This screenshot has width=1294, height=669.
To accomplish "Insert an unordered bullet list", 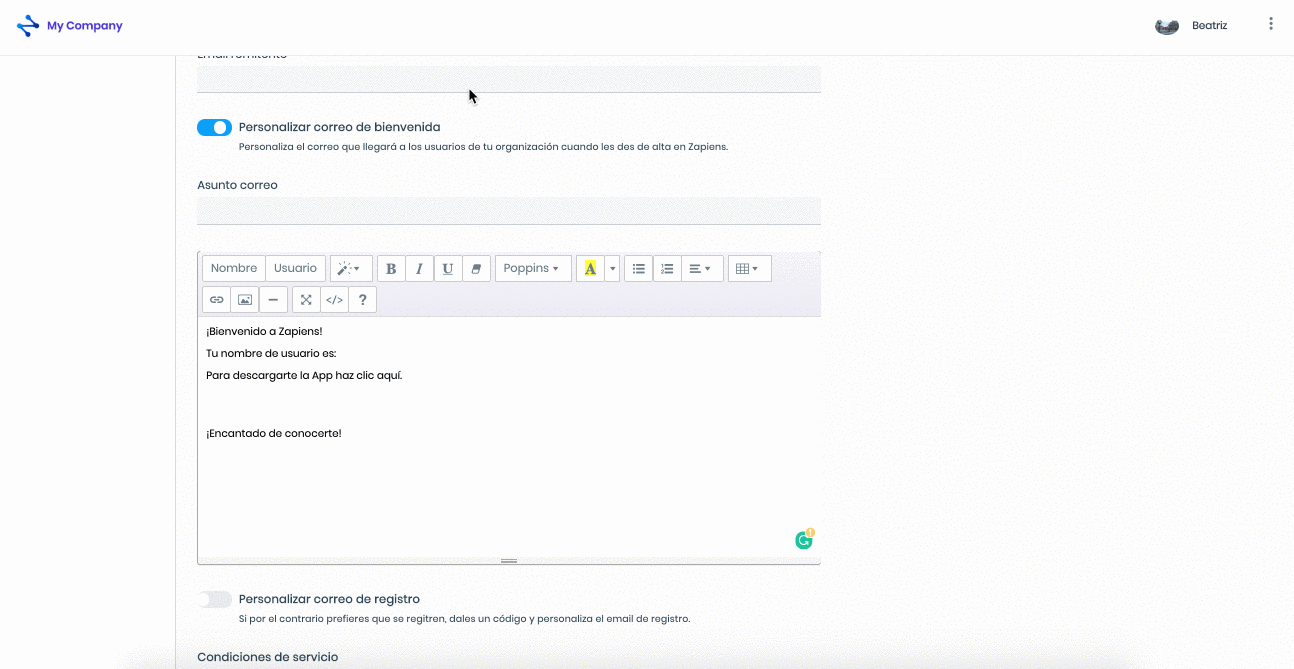I will [x=638, y=268].
